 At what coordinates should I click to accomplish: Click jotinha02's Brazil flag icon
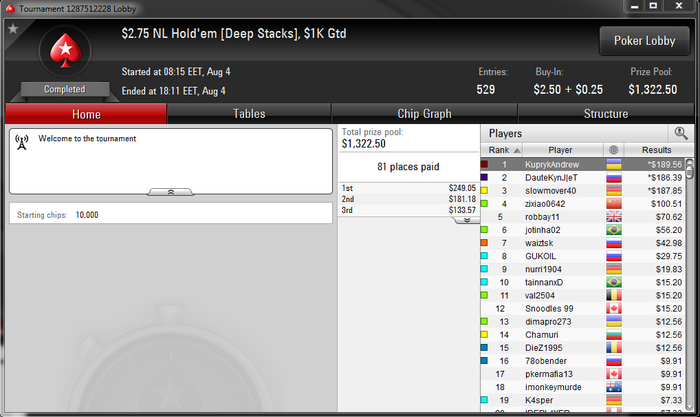pos(614,230)
